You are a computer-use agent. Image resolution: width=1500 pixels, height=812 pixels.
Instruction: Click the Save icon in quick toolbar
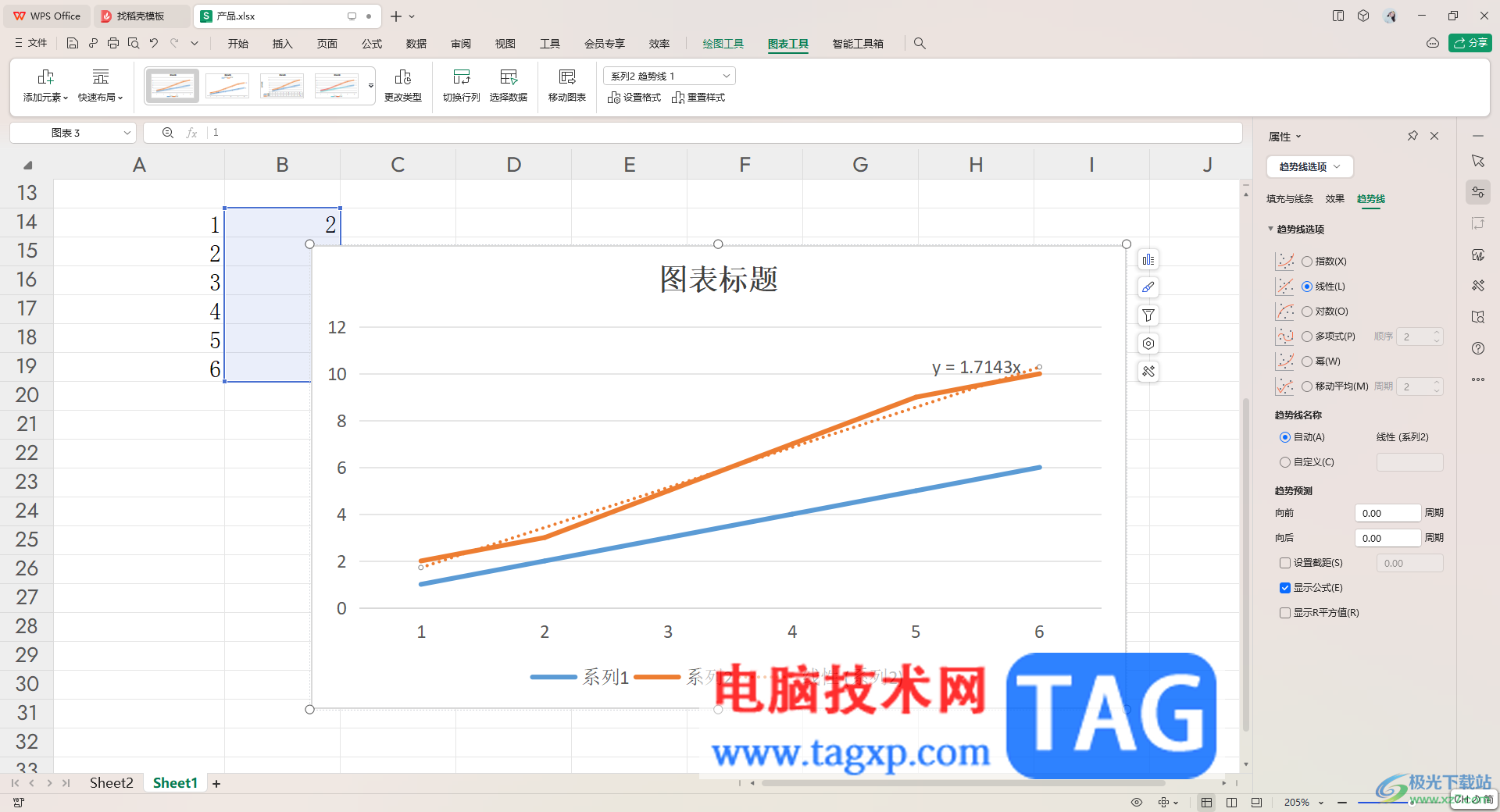click(72, 44)
